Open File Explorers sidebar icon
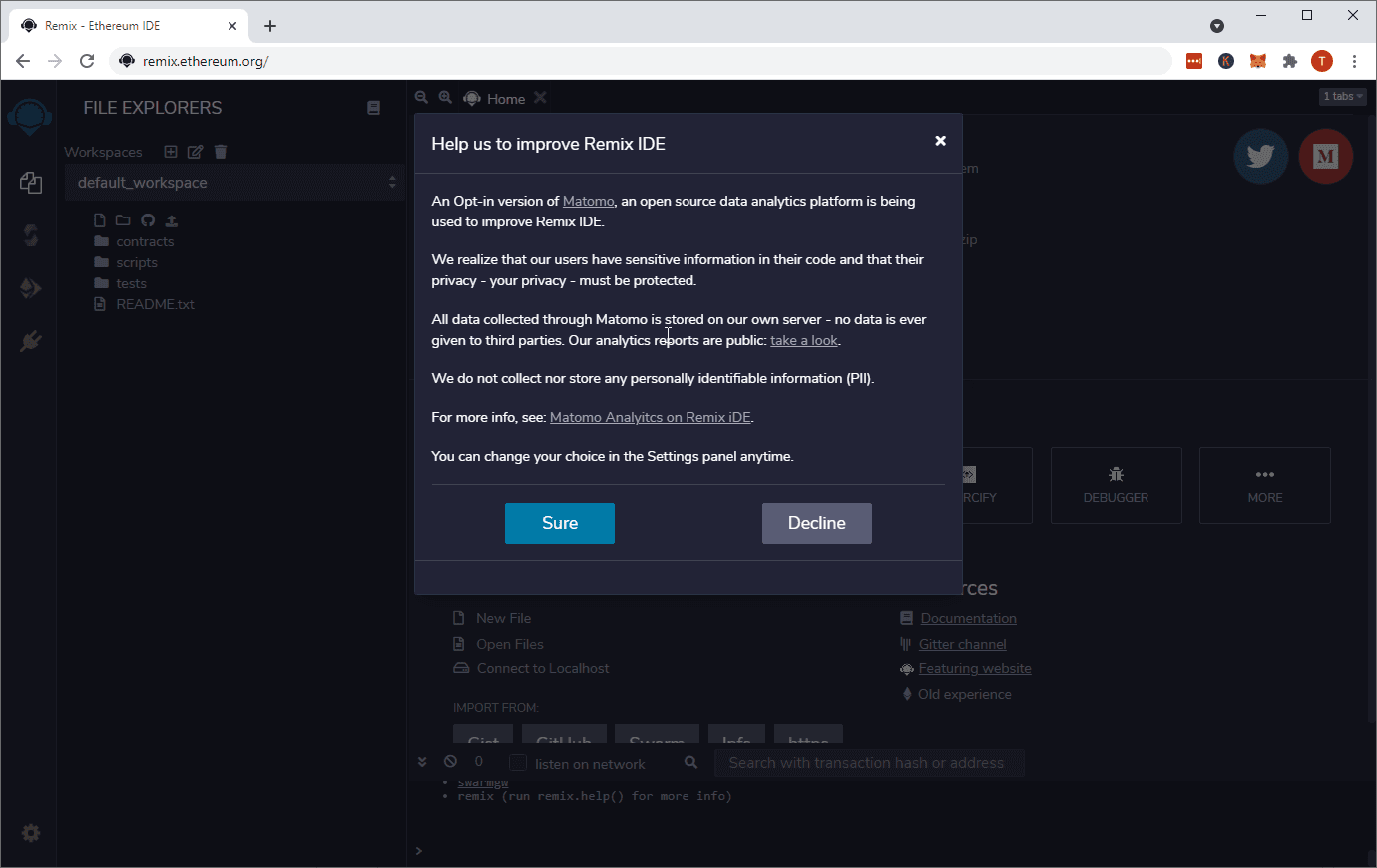Viewport: 1377px width, 868px height. click(x=30, y=182)
